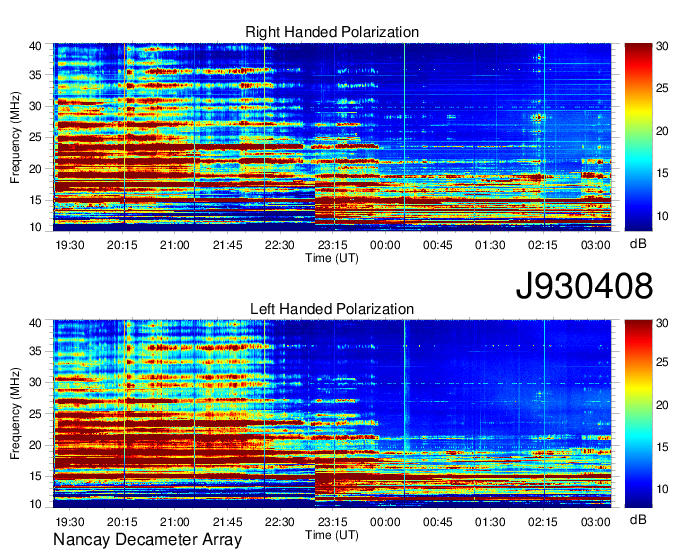The width and height of the screenshot is (680, 552).
Task: Click the right-handed spectrogram plot
Action: pos(332,137)
